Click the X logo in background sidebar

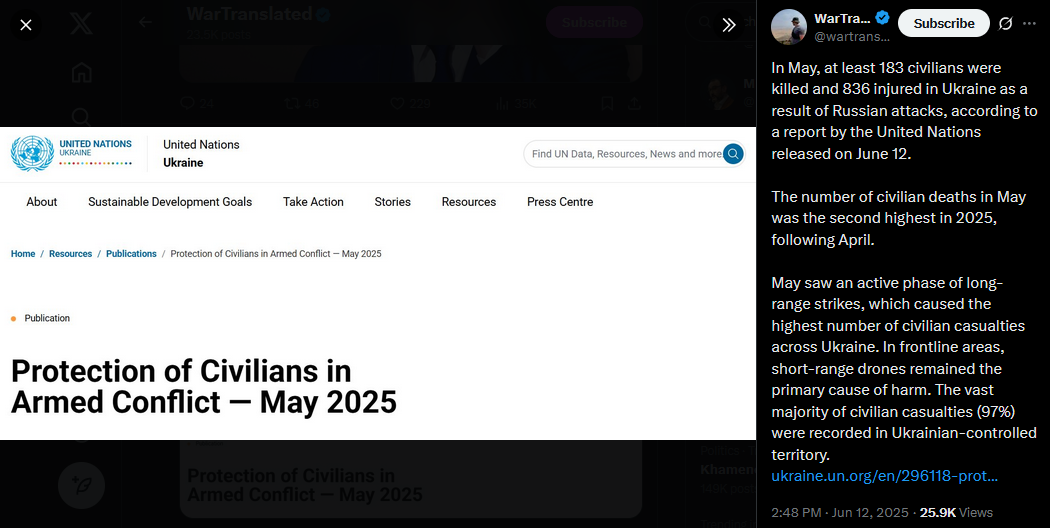click(x=82, y=23)
